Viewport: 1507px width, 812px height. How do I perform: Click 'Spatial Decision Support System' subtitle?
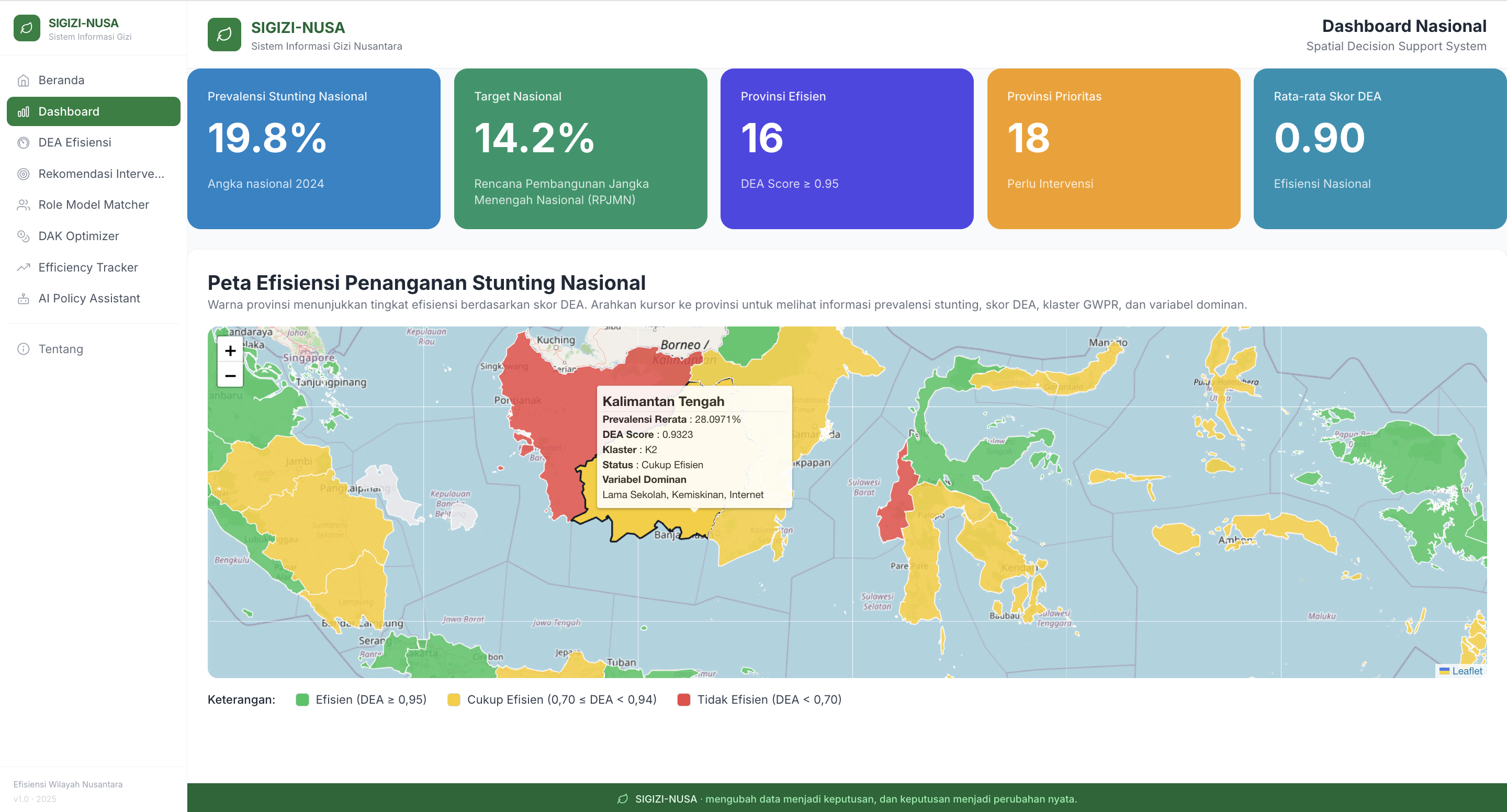coord(1396,46)
